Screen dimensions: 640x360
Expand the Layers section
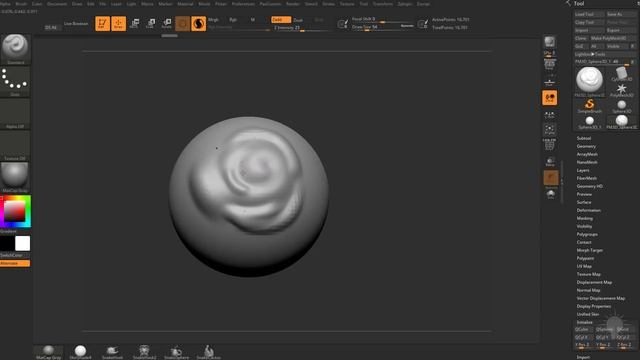tap(583, 170)
